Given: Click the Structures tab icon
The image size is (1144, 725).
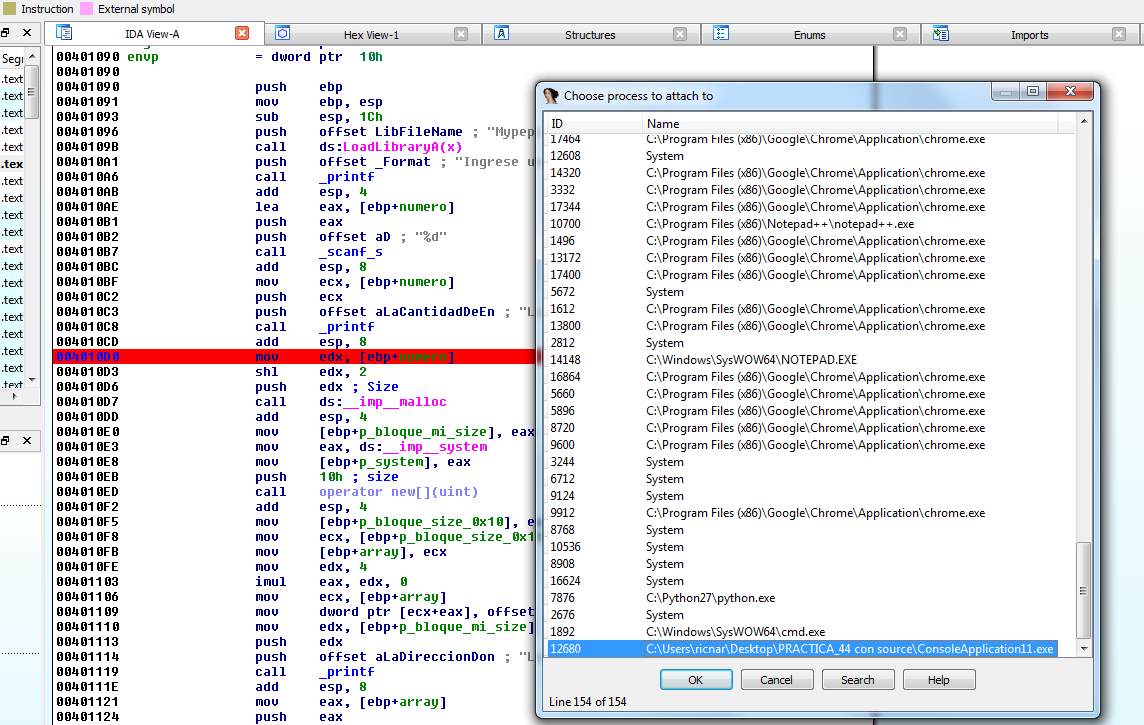Looking at the screenshot, I should pyautogui.click(x=502, y=34).
